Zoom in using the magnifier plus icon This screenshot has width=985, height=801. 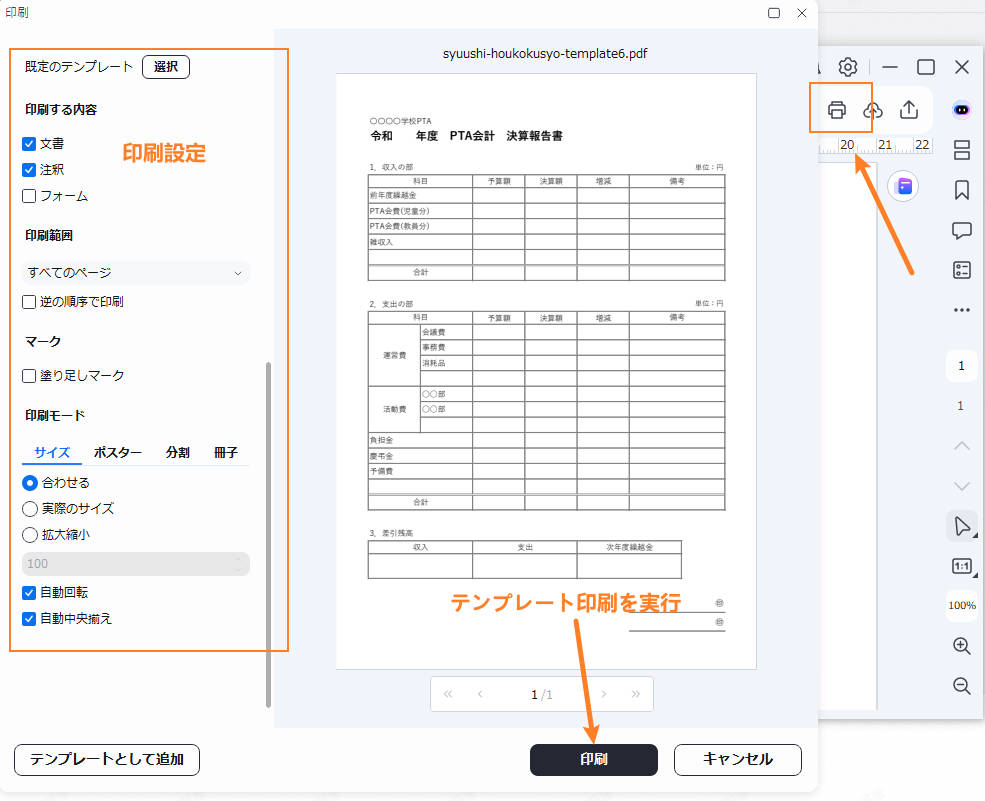[x=961, y=646]
